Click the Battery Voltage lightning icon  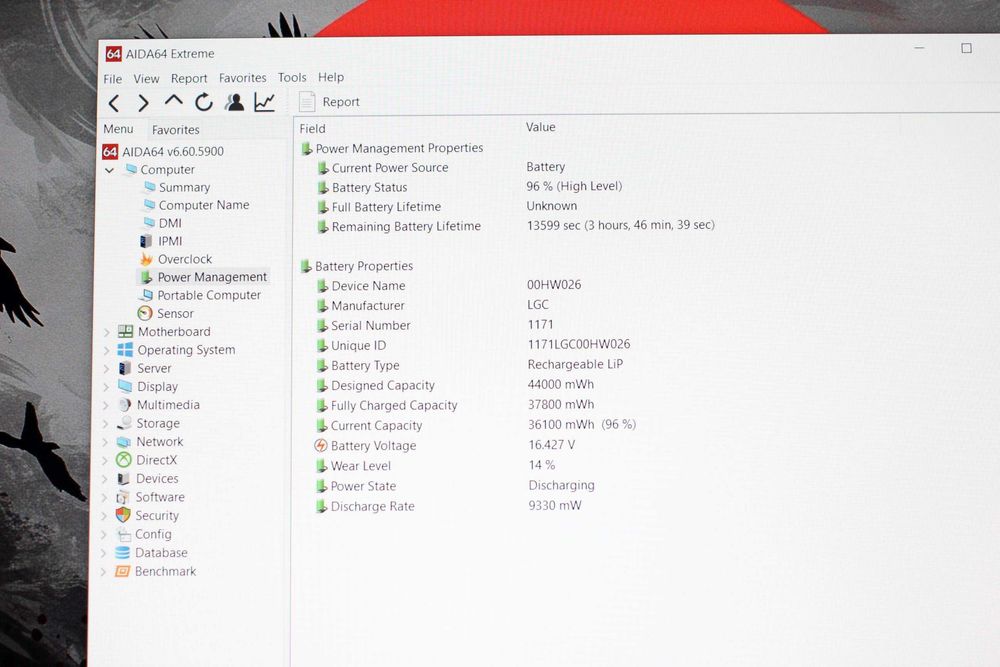click(321, 446)
